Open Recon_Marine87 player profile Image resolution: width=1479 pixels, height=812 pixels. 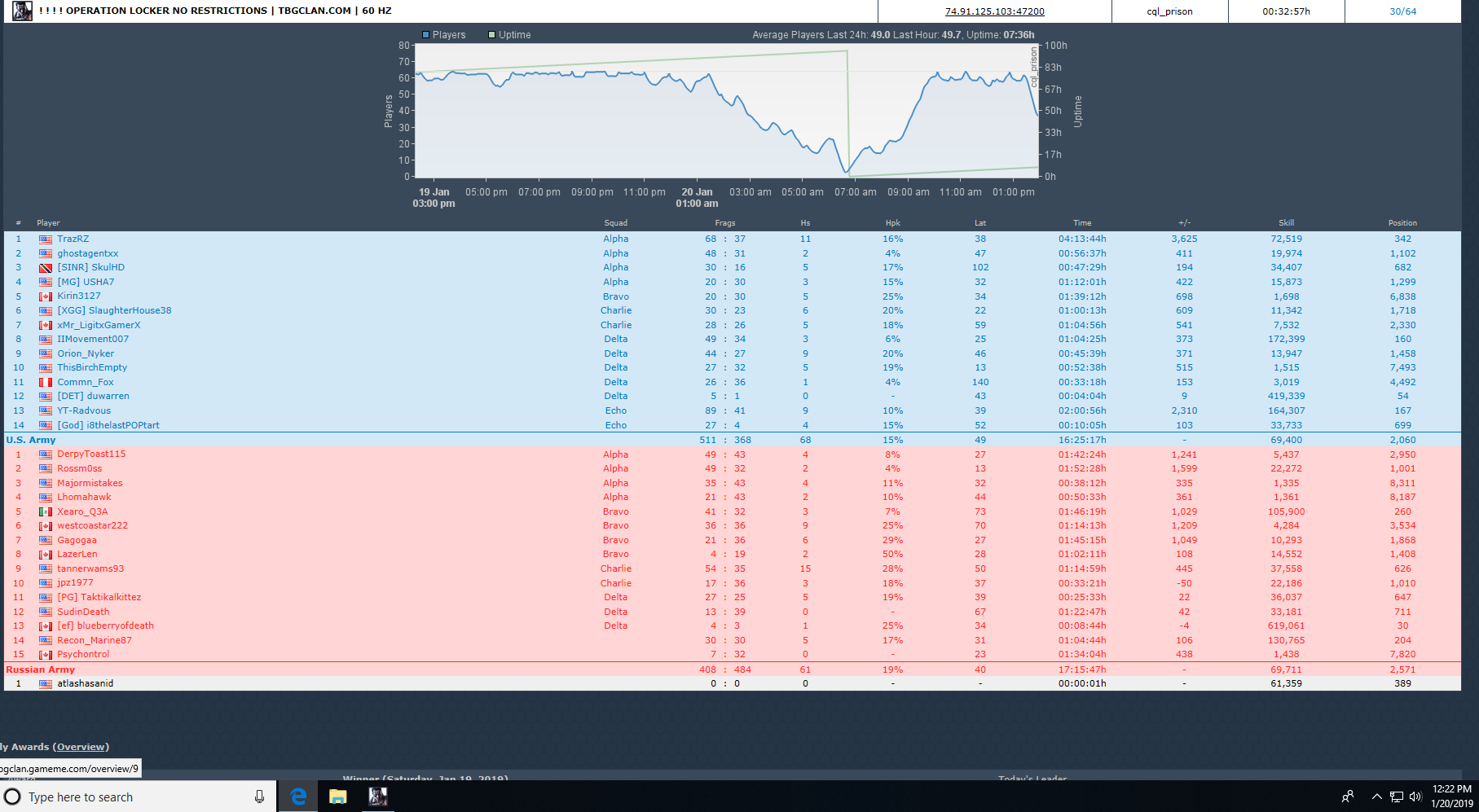click(x=95, y=640)
